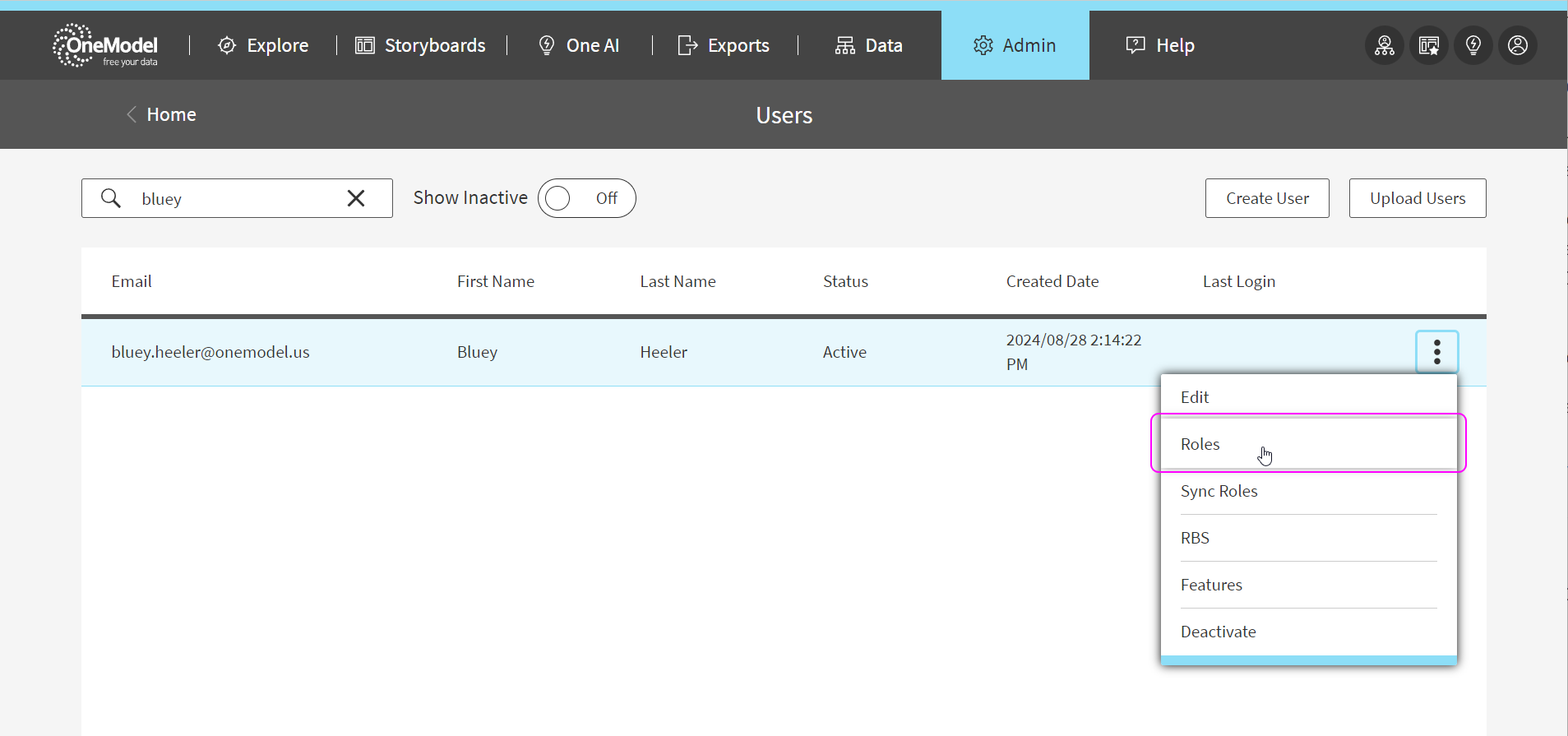Click the Bluey first name cell
The width and height of the screenshot is (1568, 736).
(478, 352)
